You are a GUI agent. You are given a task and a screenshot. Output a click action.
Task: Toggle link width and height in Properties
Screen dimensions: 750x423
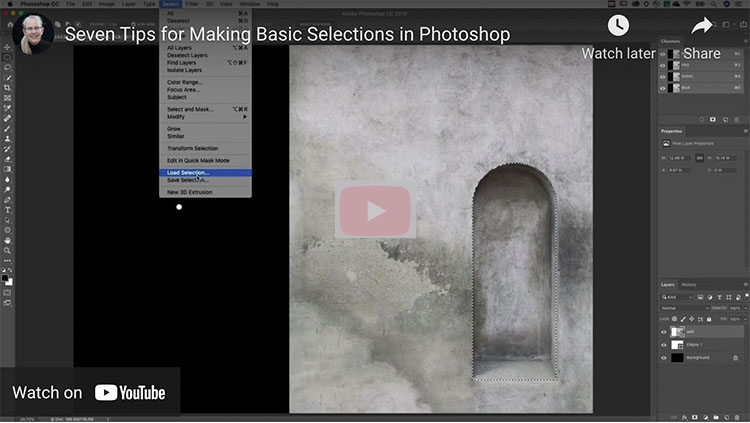point(699,158)
